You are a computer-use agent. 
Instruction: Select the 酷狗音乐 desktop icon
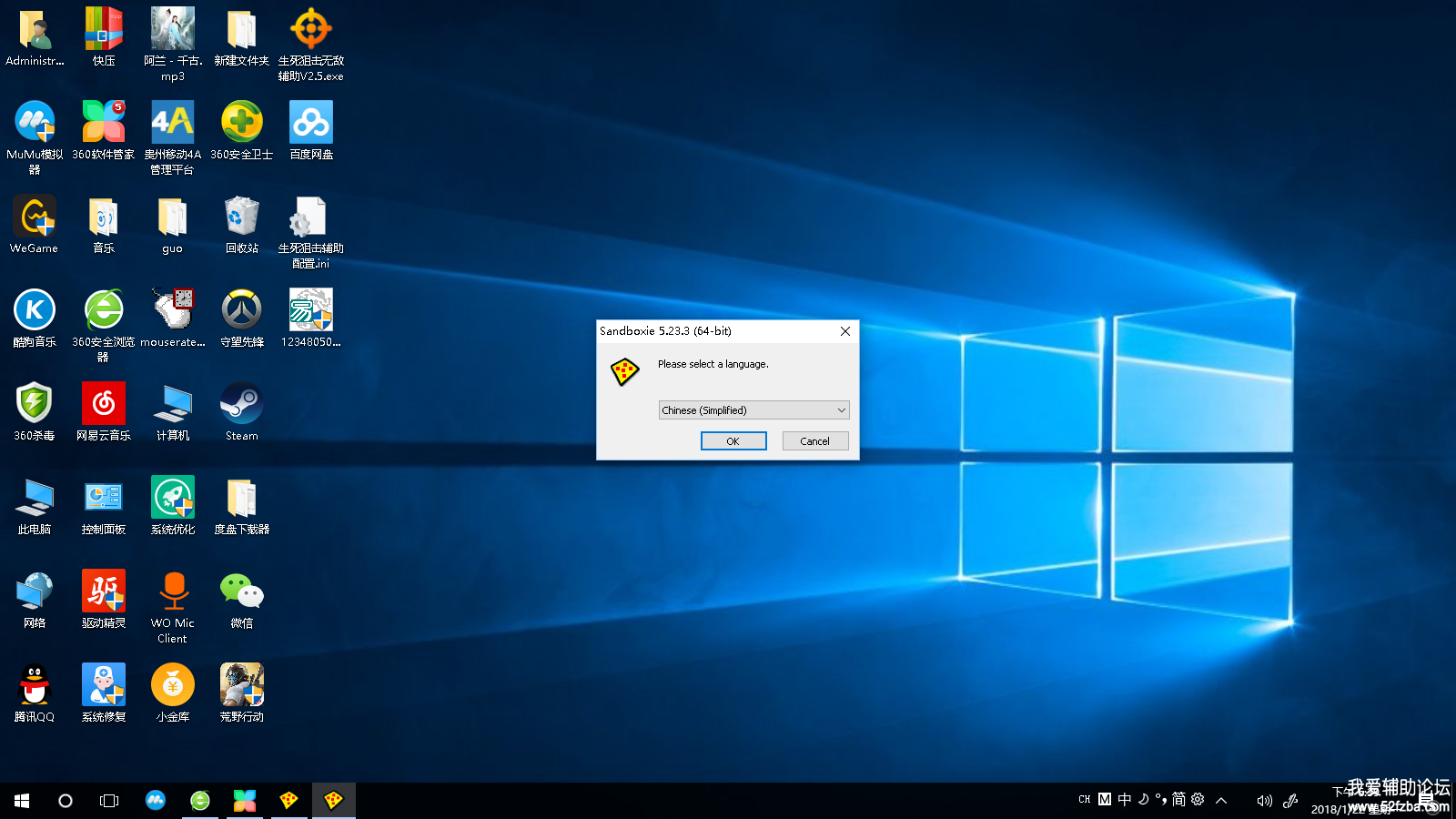coord(35,310)
